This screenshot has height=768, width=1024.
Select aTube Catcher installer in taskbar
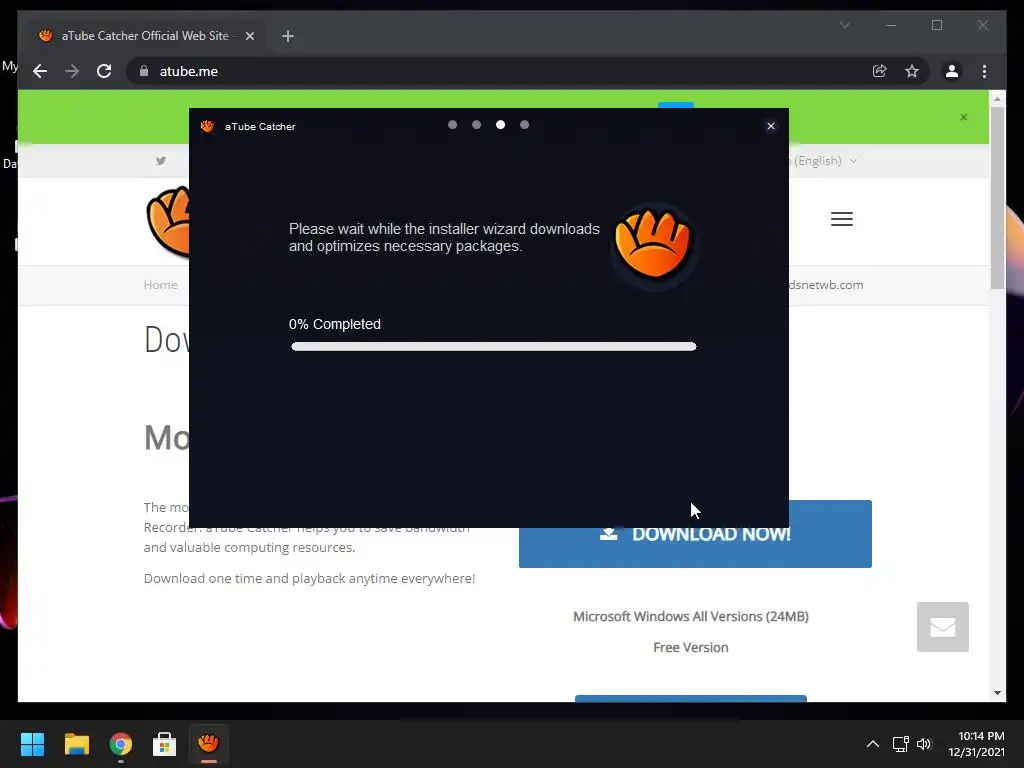208,744
